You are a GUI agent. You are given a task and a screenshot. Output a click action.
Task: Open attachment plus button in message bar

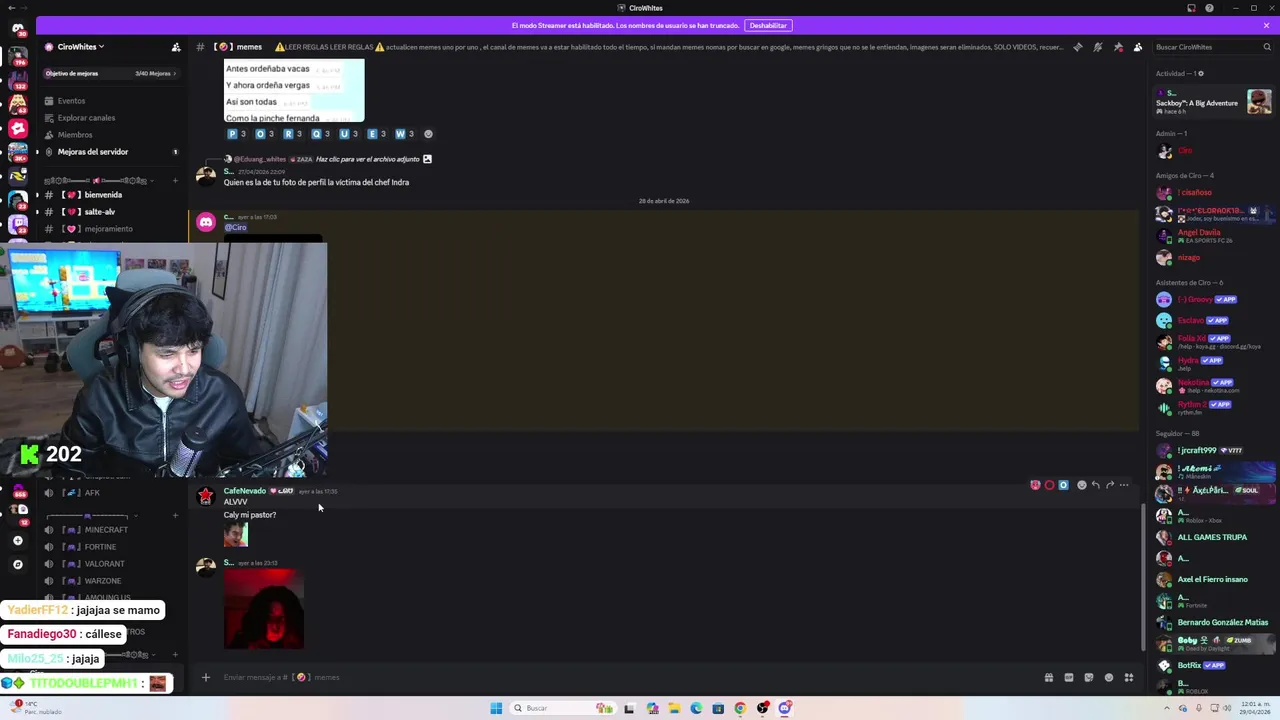pos(206,677)
